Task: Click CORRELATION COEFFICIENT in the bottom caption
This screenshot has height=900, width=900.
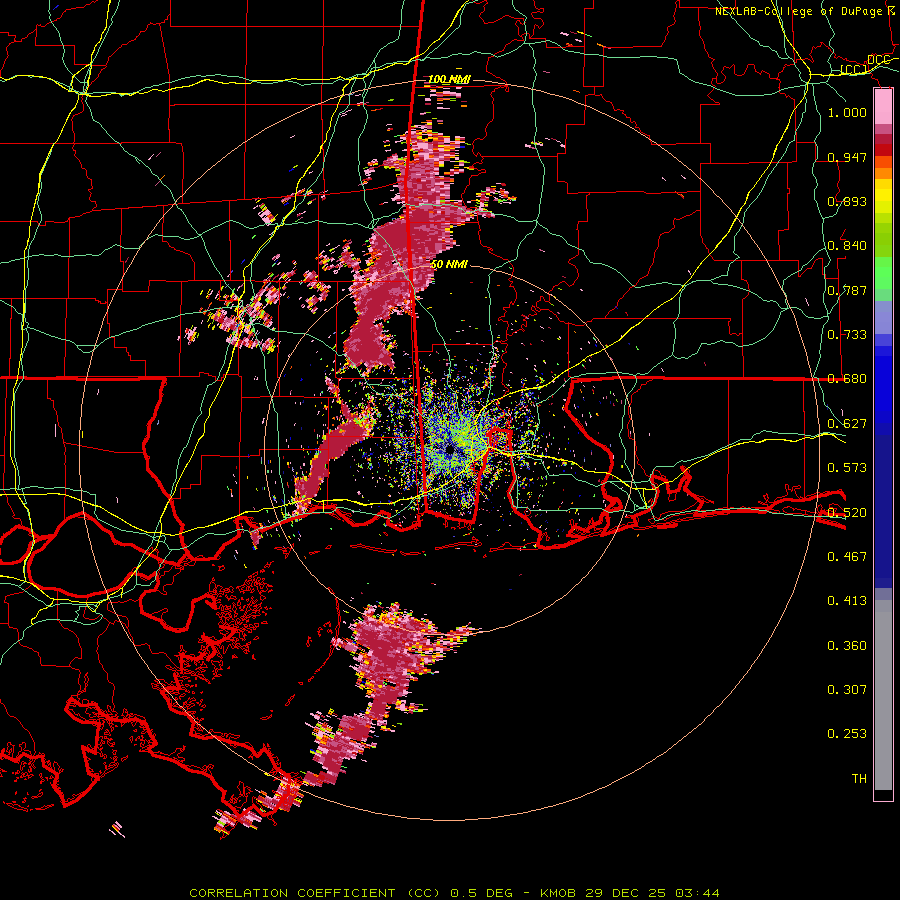Action: [x=292, y=893]
